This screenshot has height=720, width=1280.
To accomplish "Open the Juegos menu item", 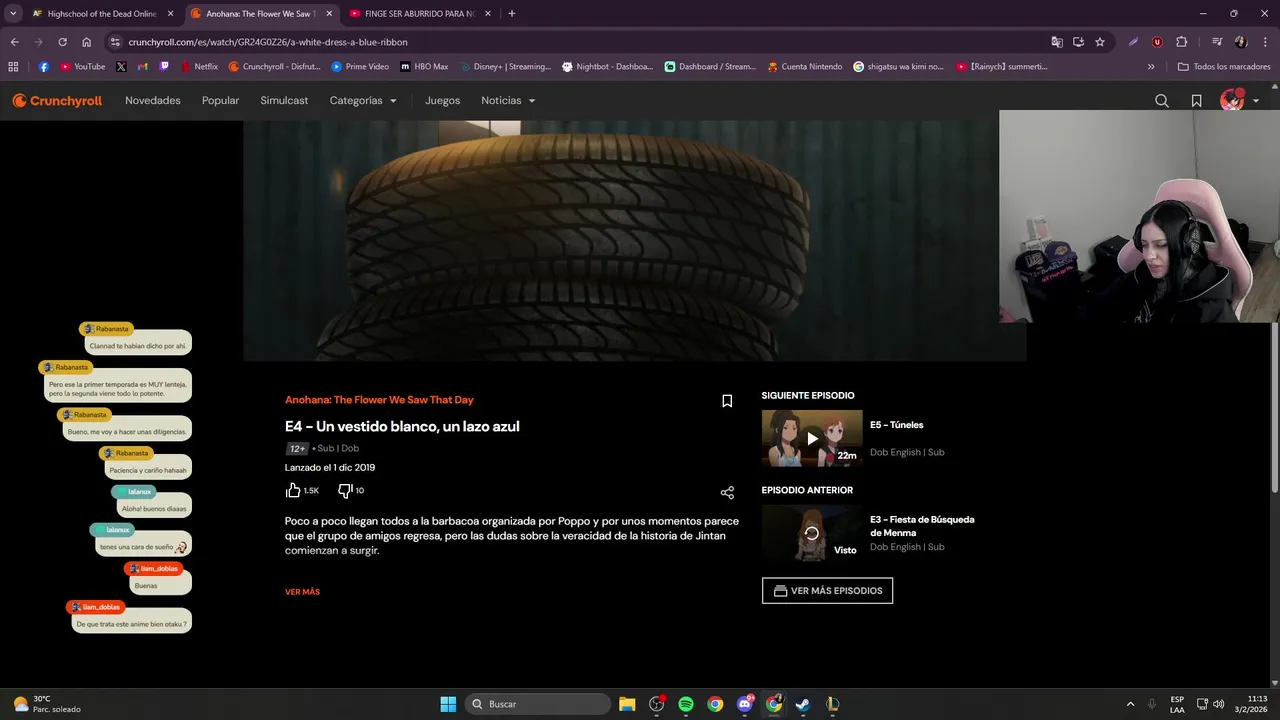I will point(442,101).
